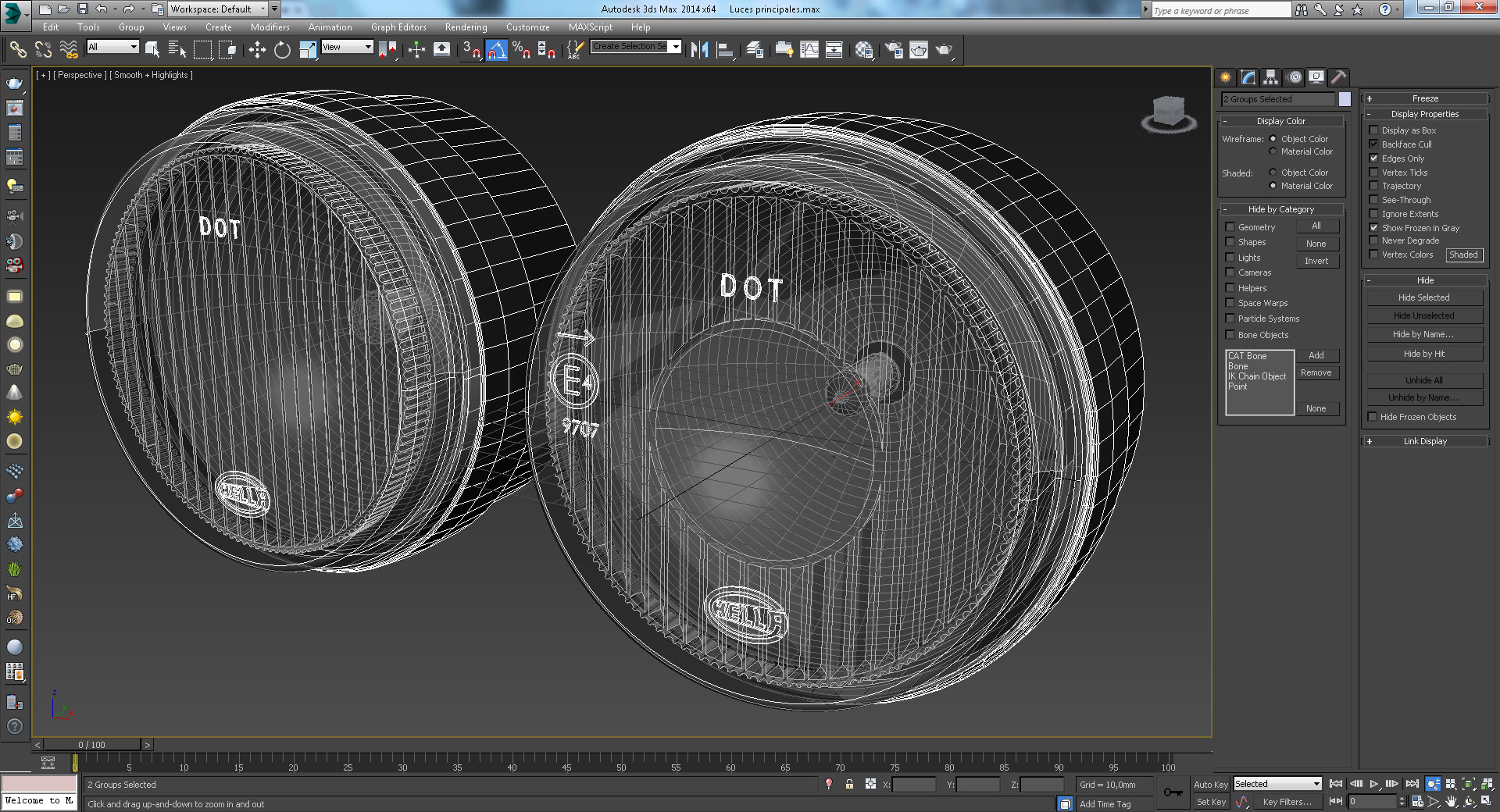Uncheck the Backface Cull checkbox
1500x812 pixels.
1373,144
